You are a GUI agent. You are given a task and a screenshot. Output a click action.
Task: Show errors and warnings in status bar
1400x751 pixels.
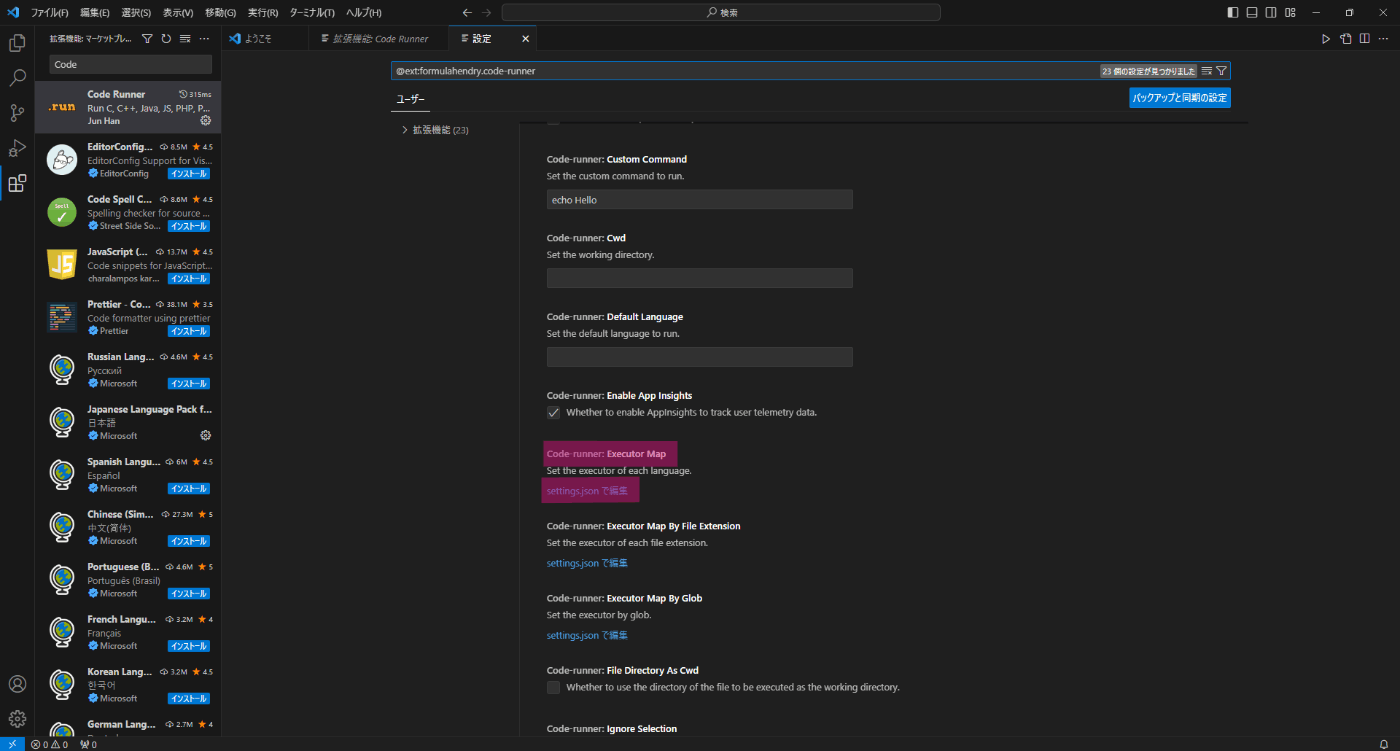(49, 744)
